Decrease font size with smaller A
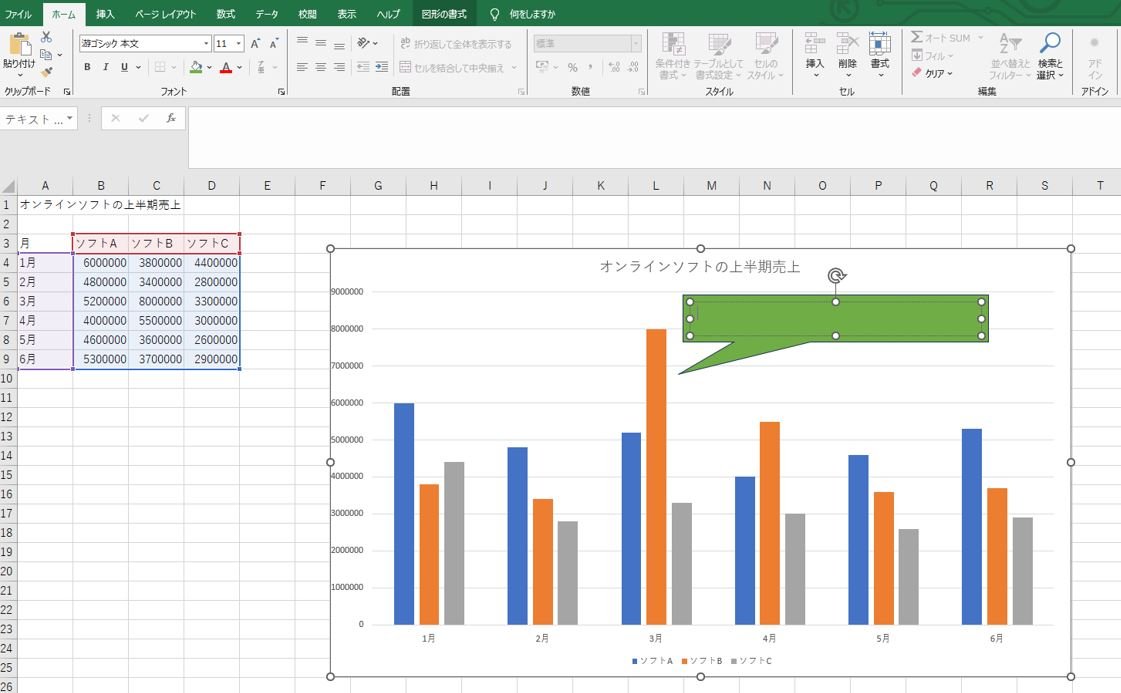1121x693 pixels. click(x=274, y=44)
